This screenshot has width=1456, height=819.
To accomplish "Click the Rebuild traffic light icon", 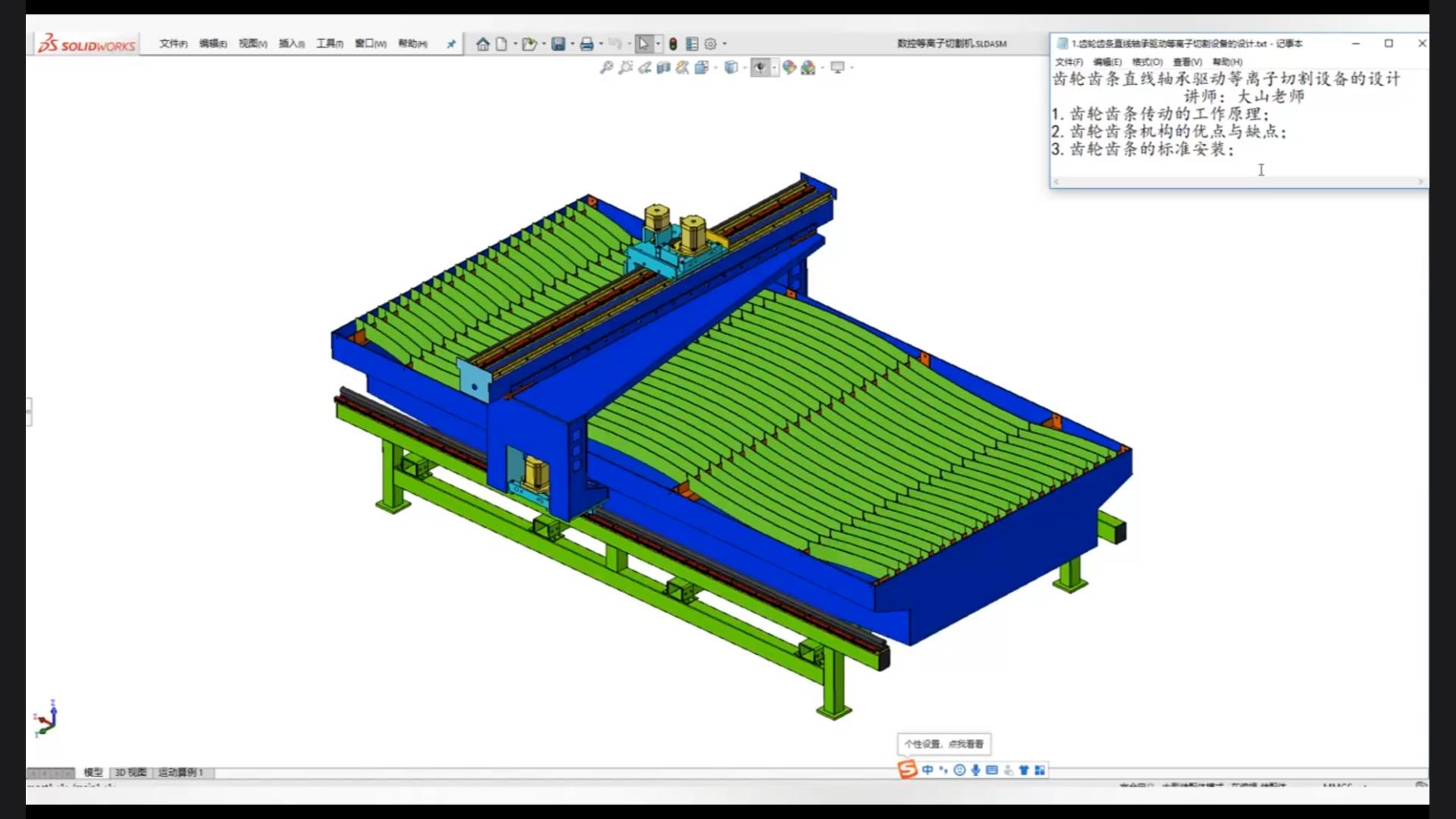I will click(x=673, y=44).
